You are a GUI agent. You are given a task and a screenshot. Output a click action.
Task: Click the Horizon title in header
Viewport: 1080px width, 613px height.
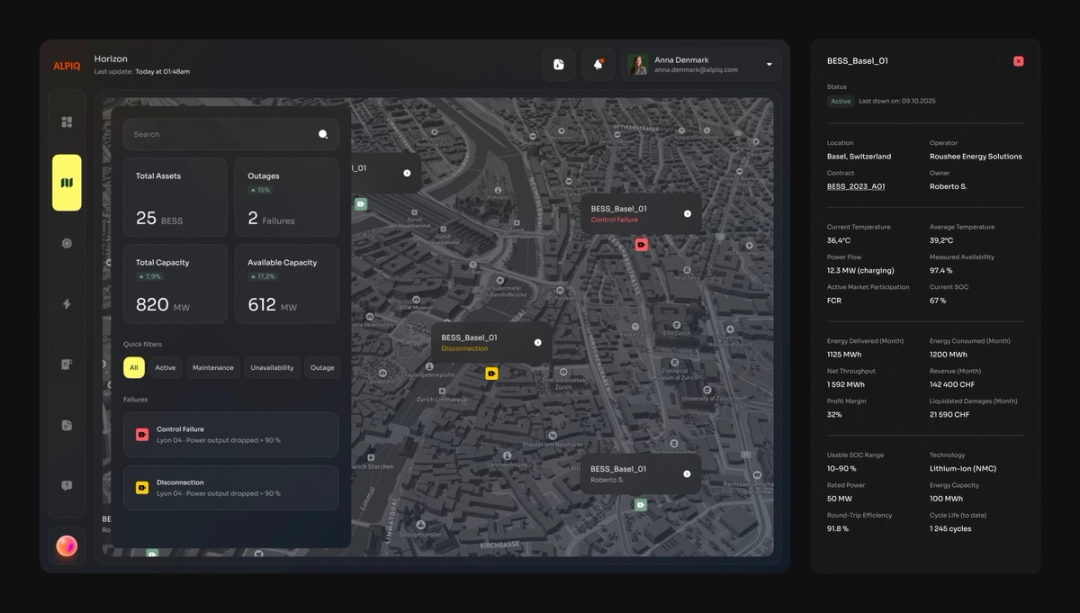coord(111,59)
